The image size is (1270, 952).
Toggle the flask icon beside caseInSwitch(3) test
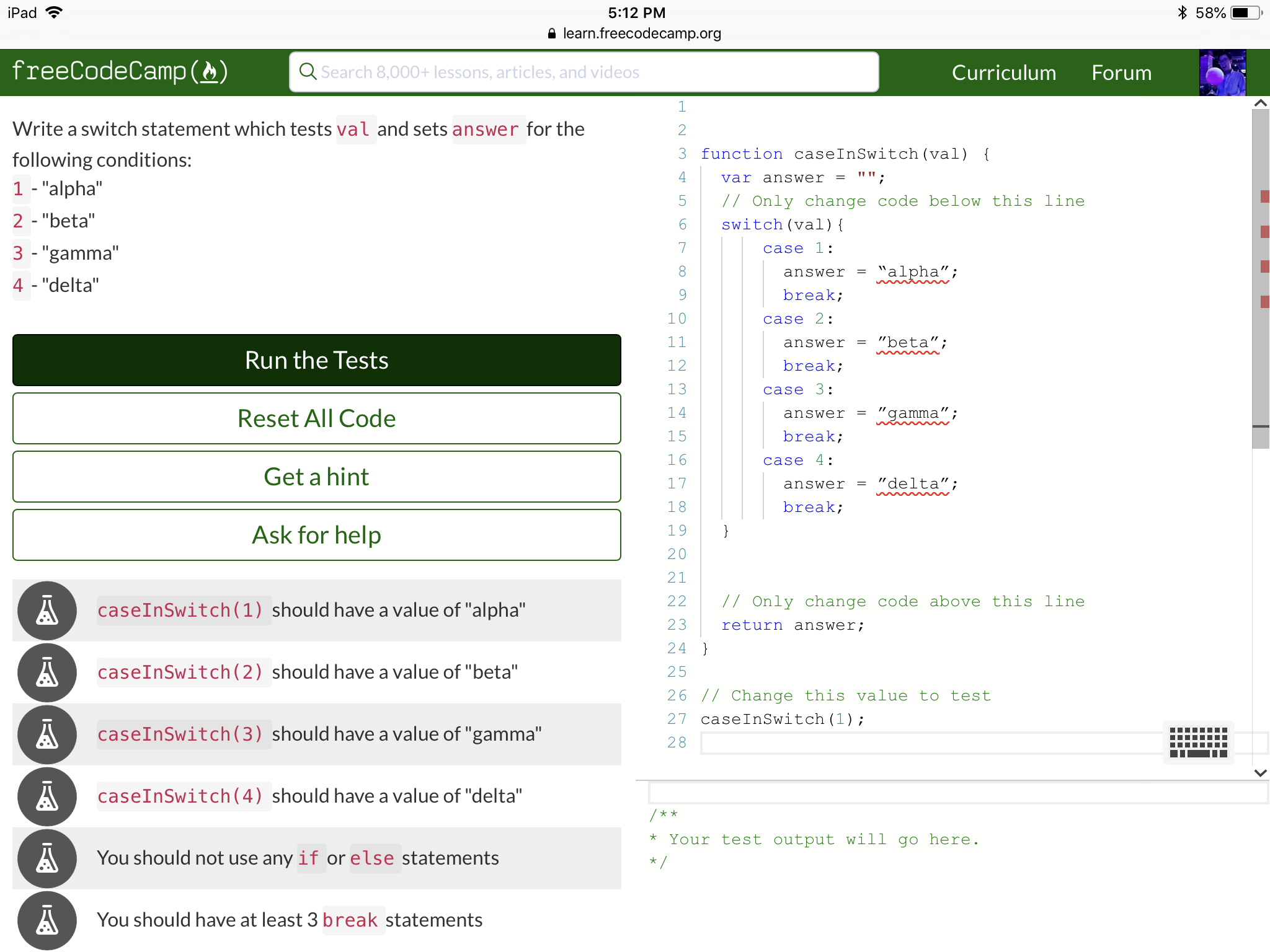tap(47, 734)
